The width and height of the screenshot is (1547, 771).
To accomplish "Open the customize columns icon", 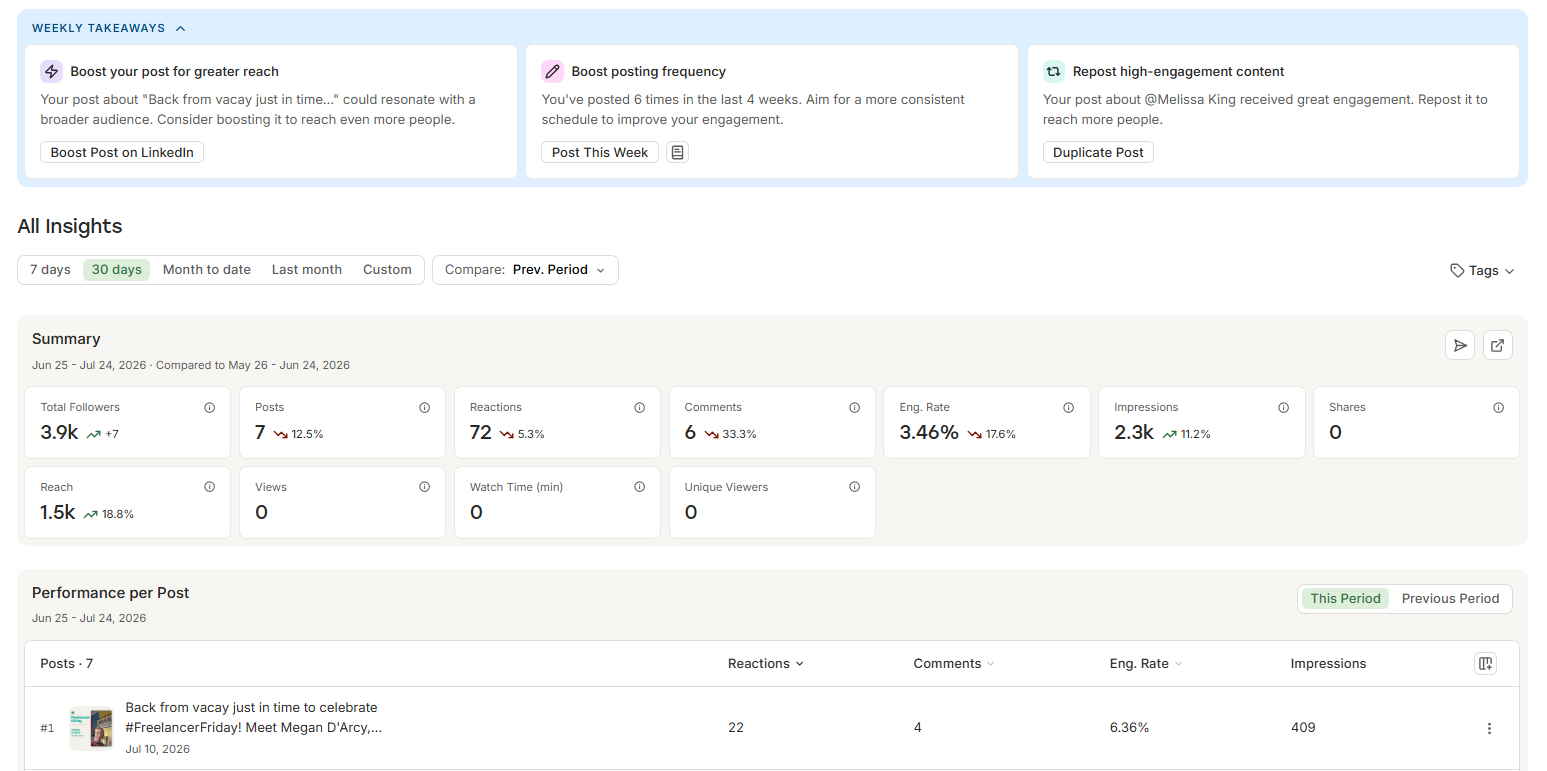I will [1486, 664].
